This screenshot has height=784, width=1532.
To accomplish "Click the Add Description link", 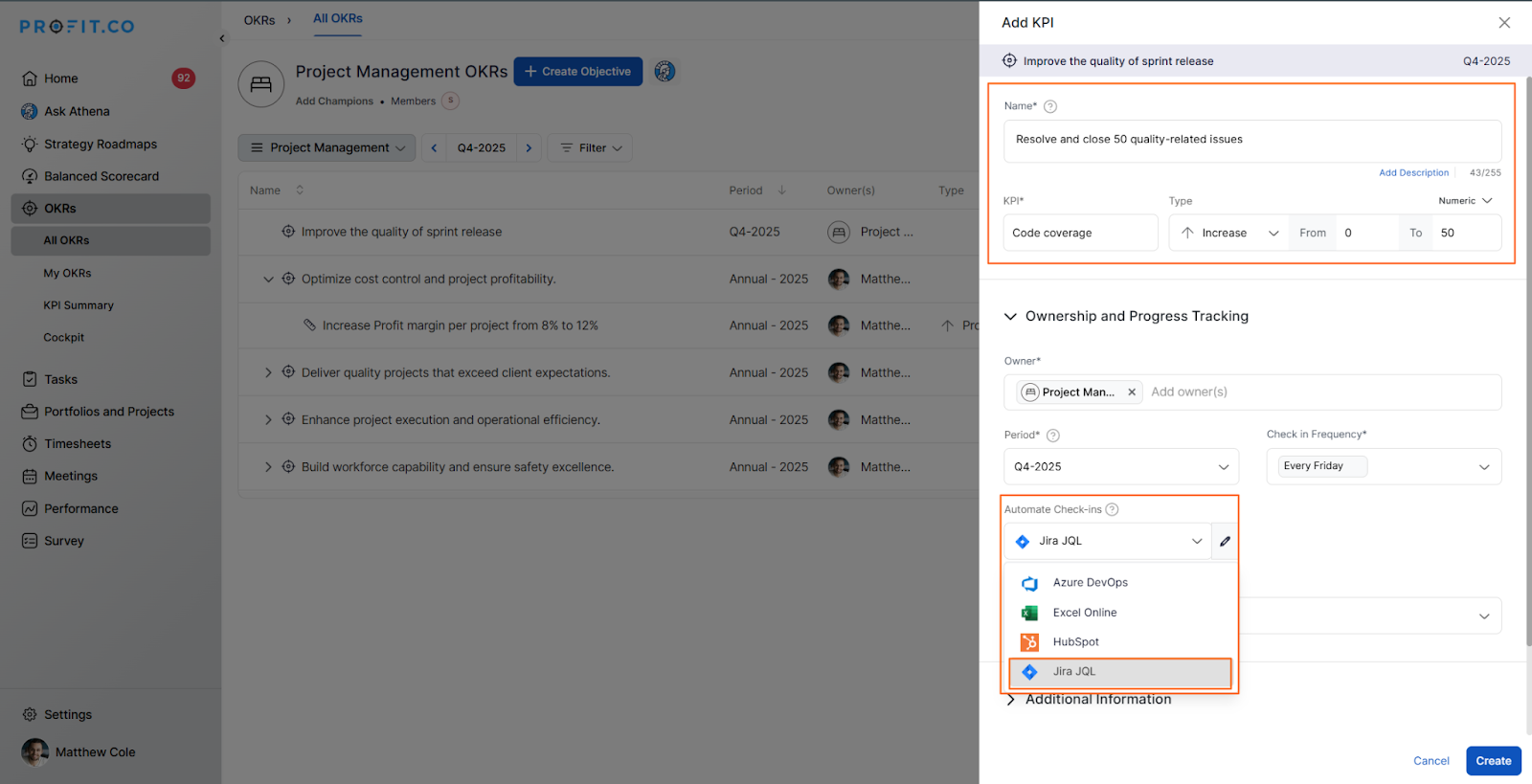I will pos(1413,173).
